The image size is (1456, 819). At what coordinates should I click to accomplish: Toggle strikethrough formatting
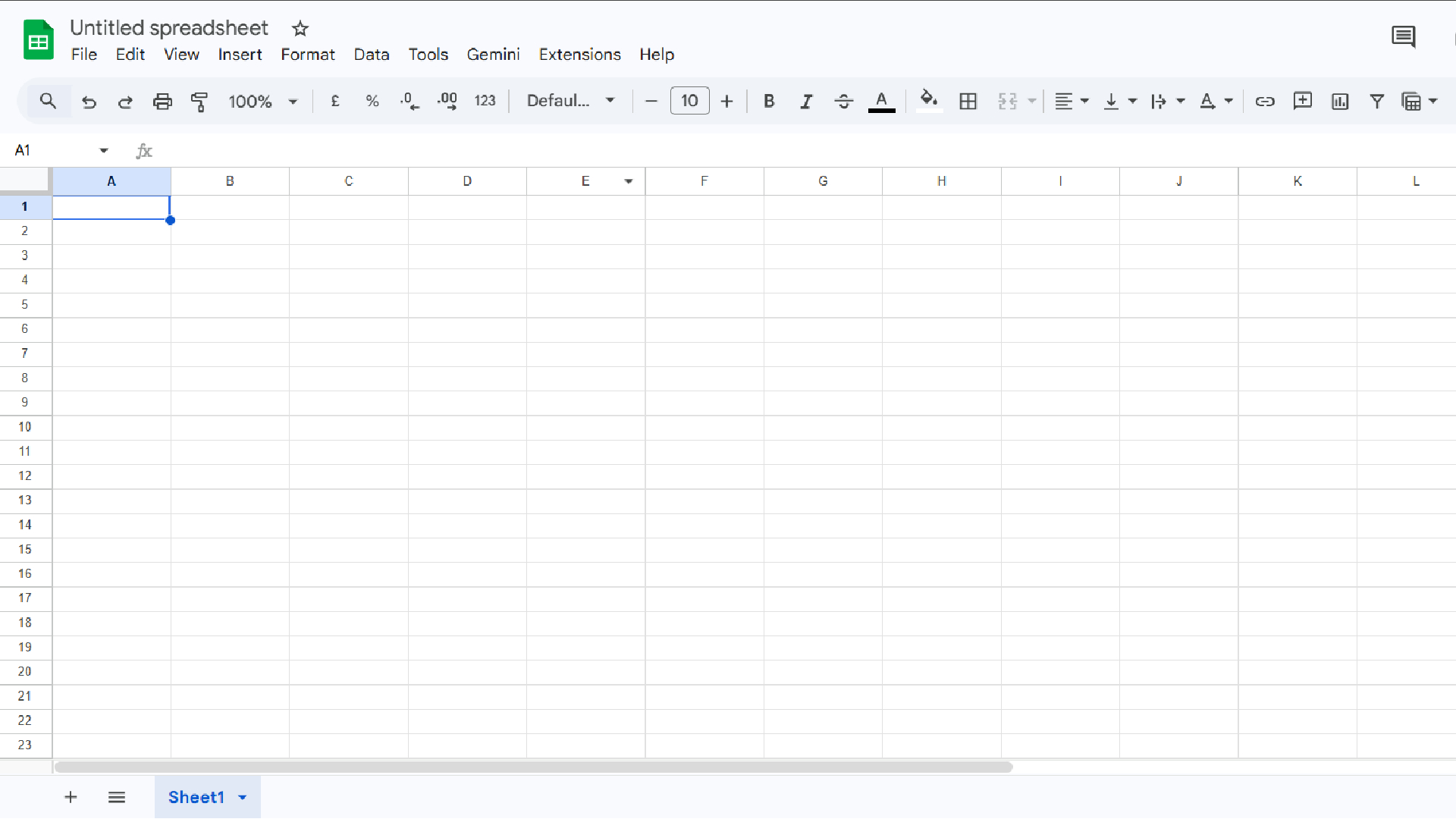pos(843,101)
